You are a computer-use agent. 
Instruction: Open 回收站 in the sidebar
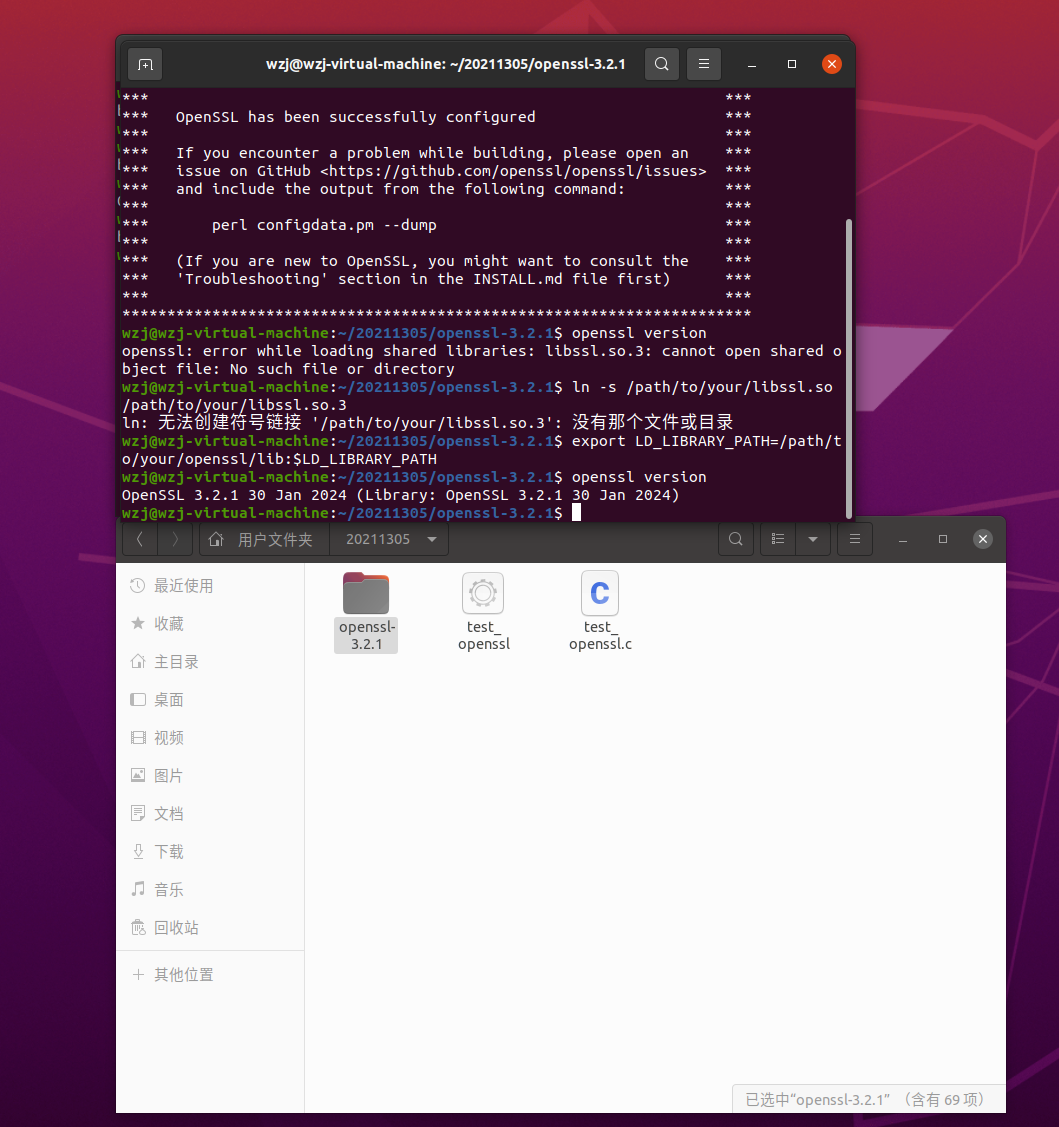pos(210,928)
